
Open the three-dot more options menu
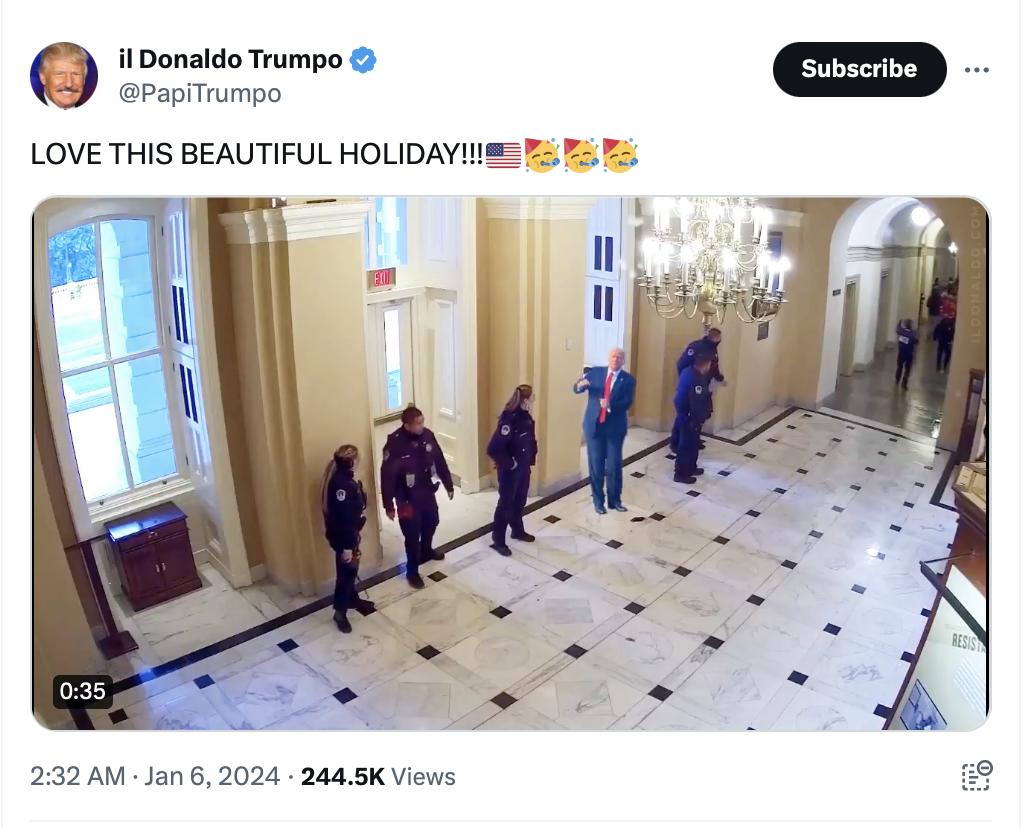[x=977, y=70]
